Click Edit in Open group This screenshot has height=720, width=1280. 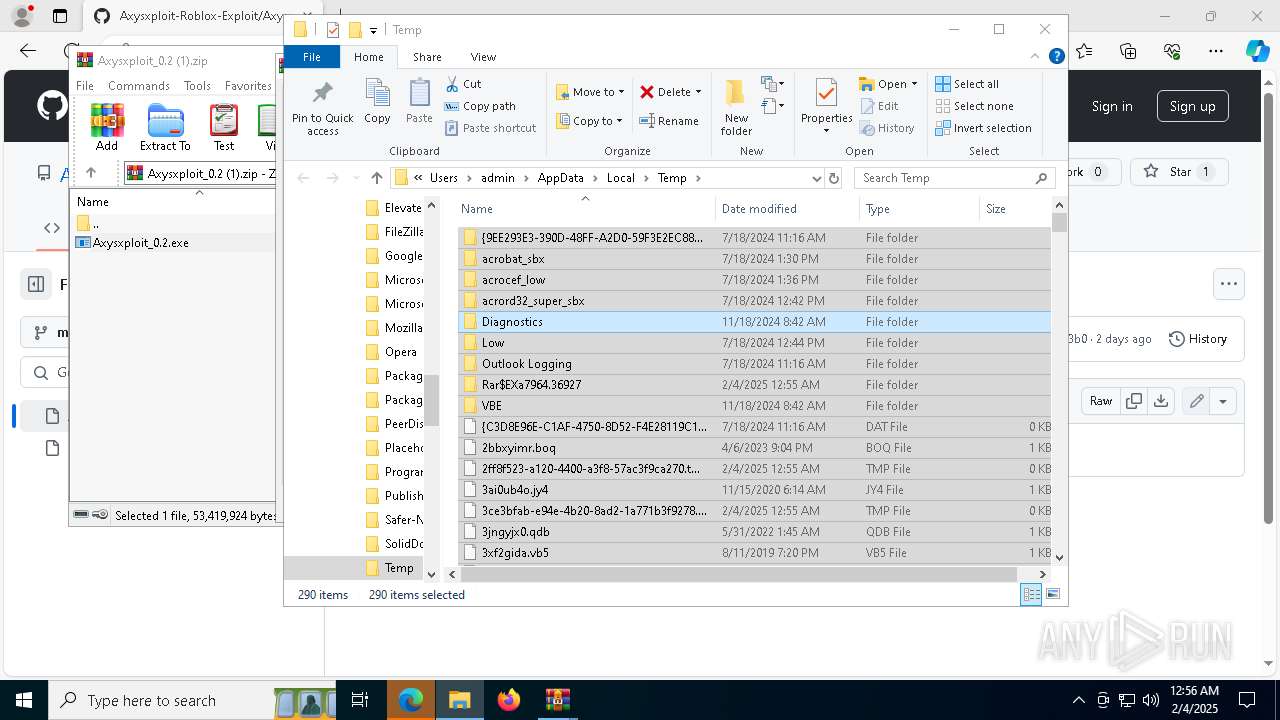(879, 106)
